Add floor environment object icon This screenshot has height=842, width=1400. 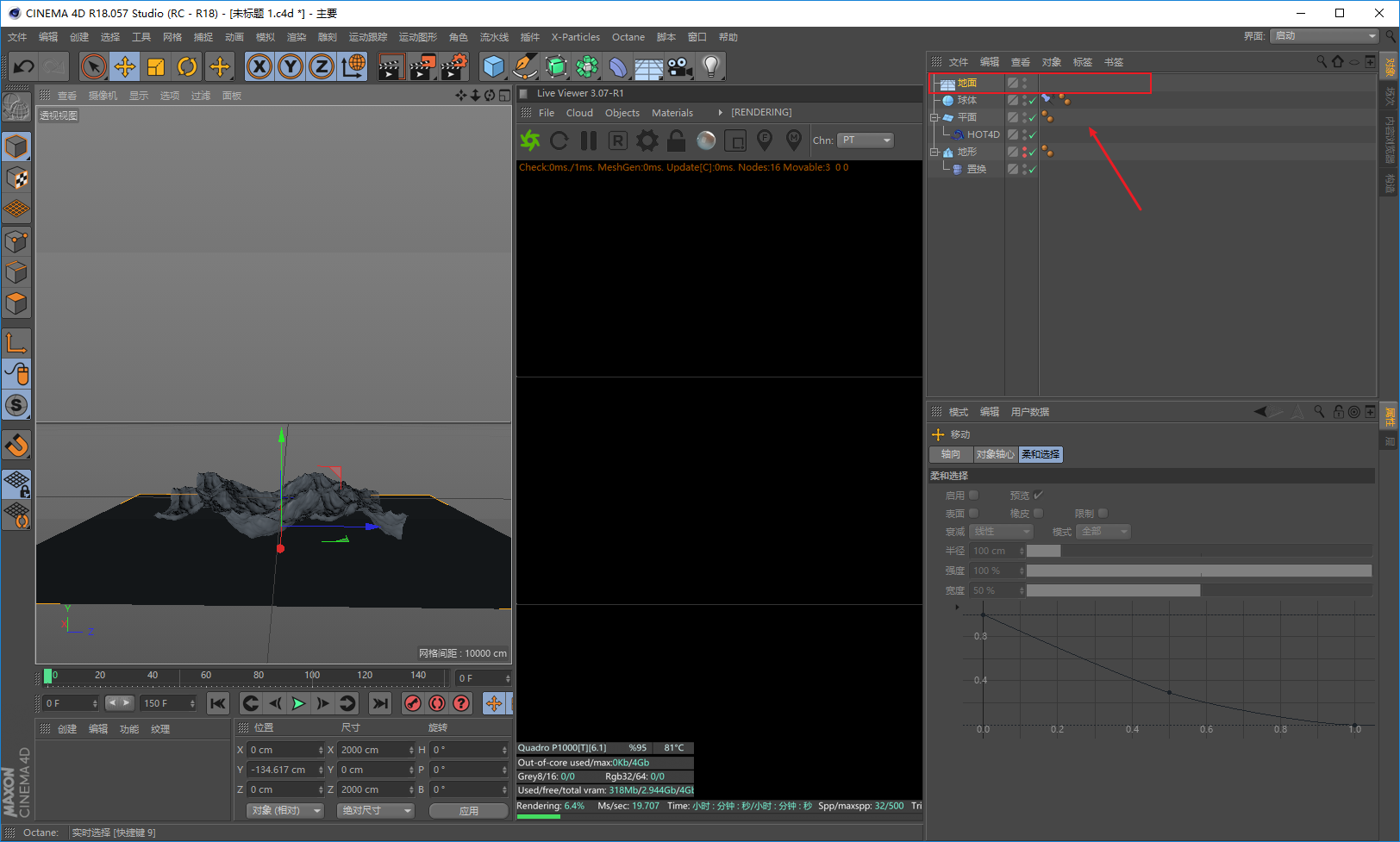tap(649, 66)
